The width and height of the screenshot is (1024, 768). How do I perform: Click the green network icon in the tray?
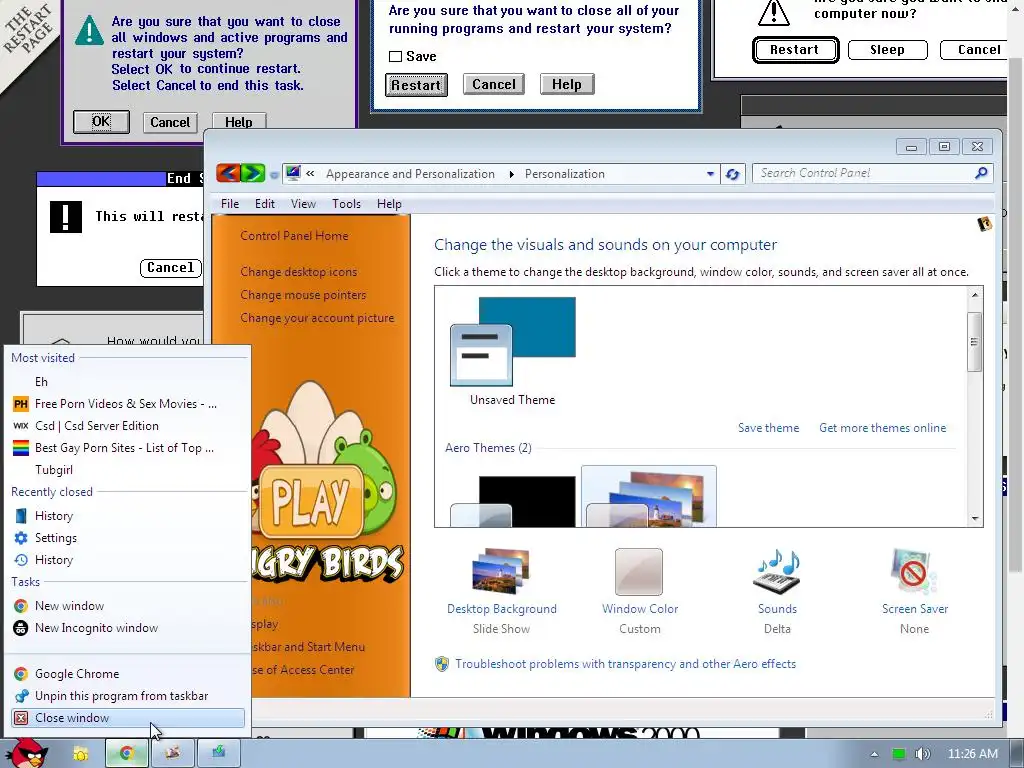899,754
